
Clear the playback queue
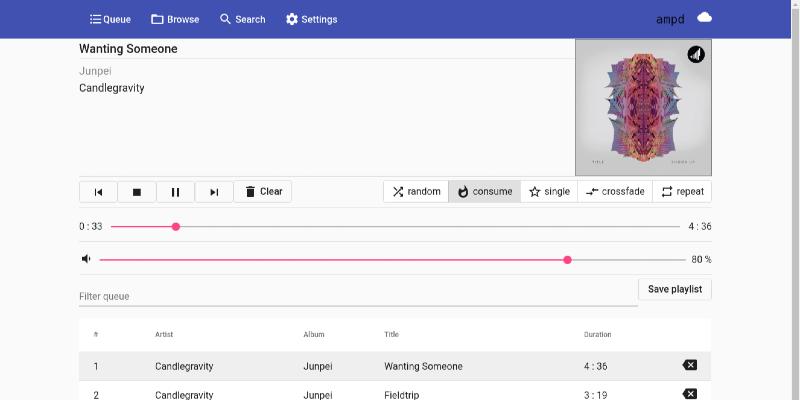(x=263, y=192)
